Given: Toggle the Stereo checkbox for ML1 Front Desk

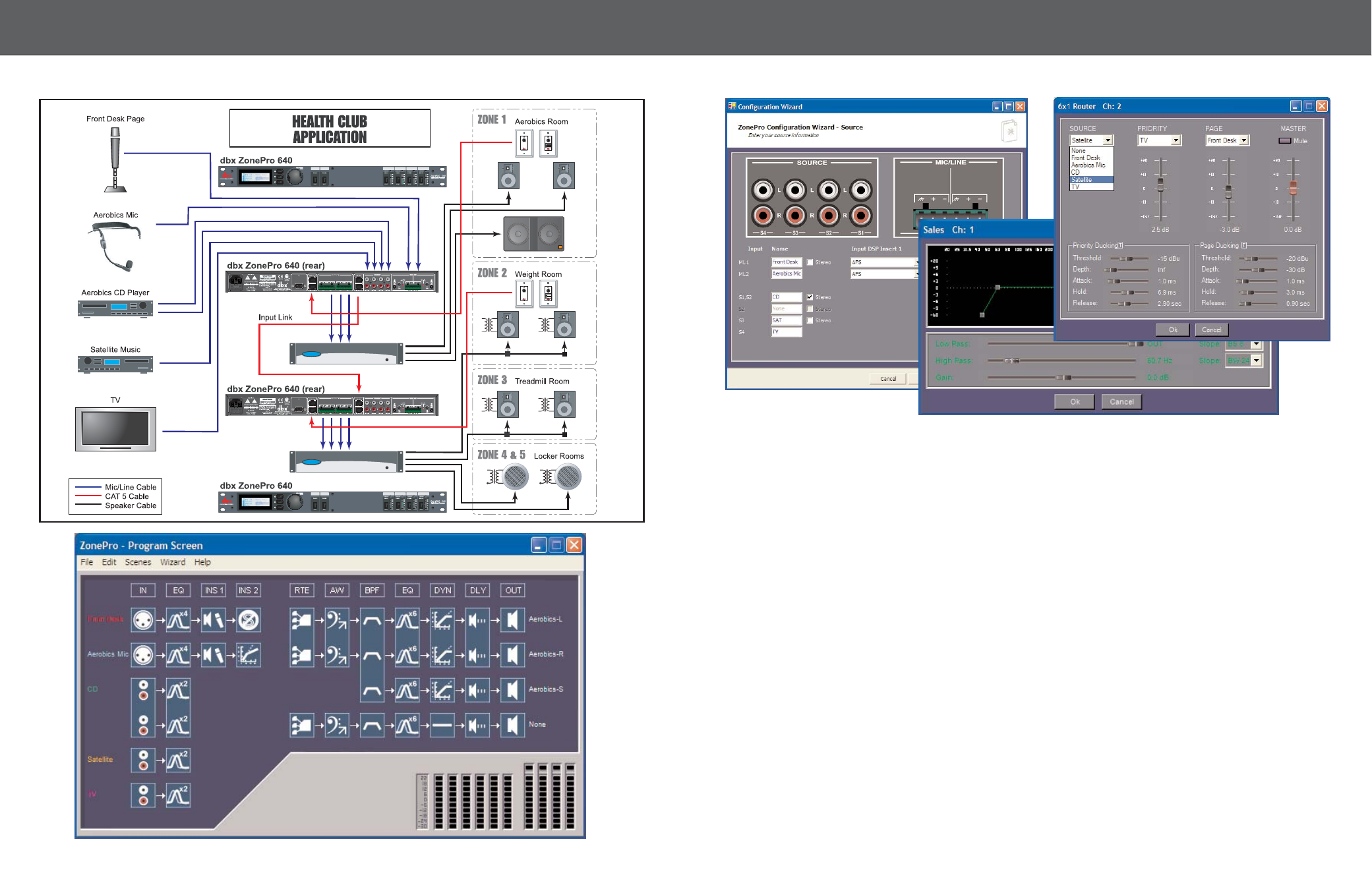Looking at the screenshot, I should (810, 262).
